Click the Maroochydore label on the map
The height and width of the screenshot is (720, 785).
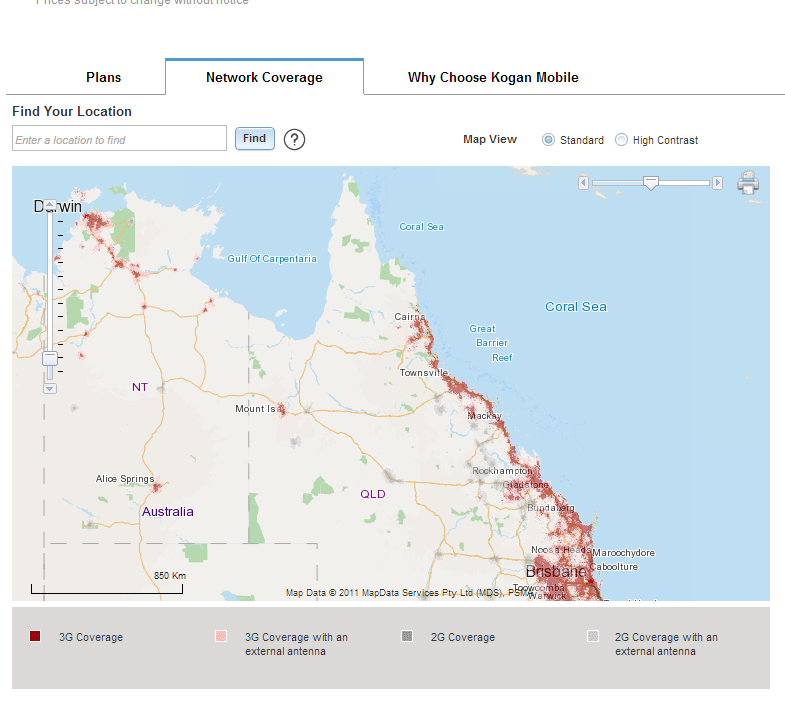tap(623, 553)
